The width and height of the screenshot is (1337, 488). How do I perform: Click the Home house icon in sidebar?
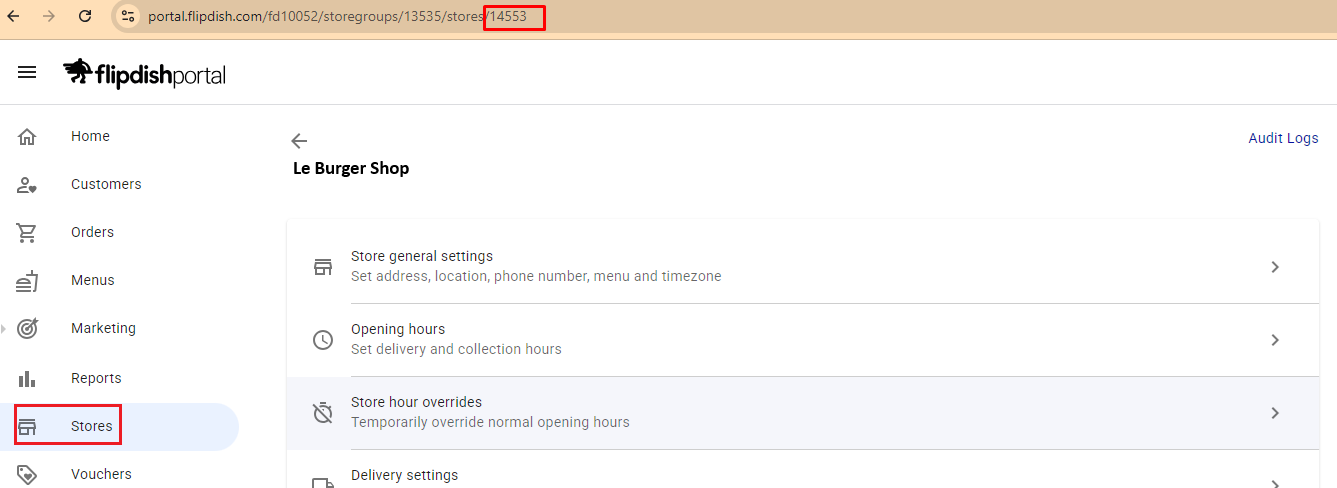(x=27, y=137)
